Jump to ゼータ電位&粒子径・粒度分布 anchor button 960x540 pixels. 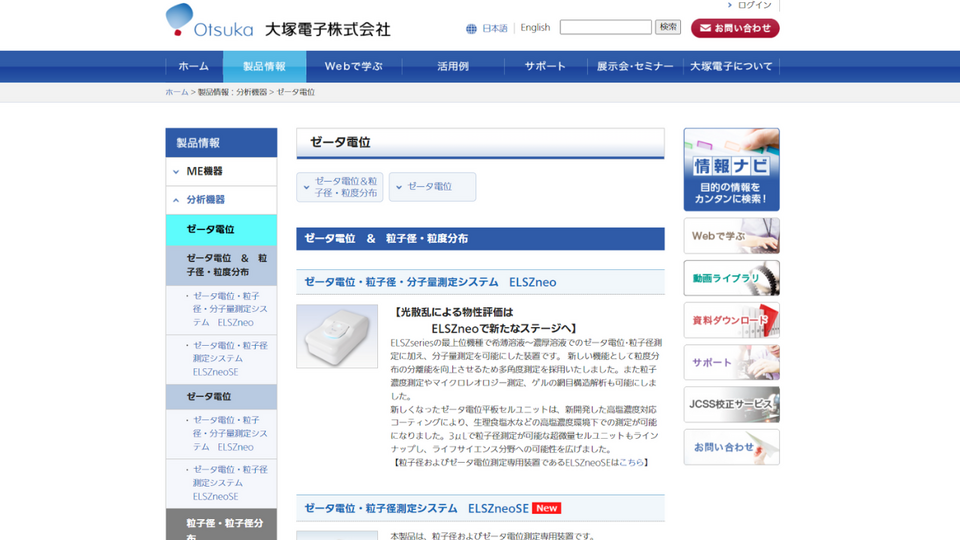(340, 187)
